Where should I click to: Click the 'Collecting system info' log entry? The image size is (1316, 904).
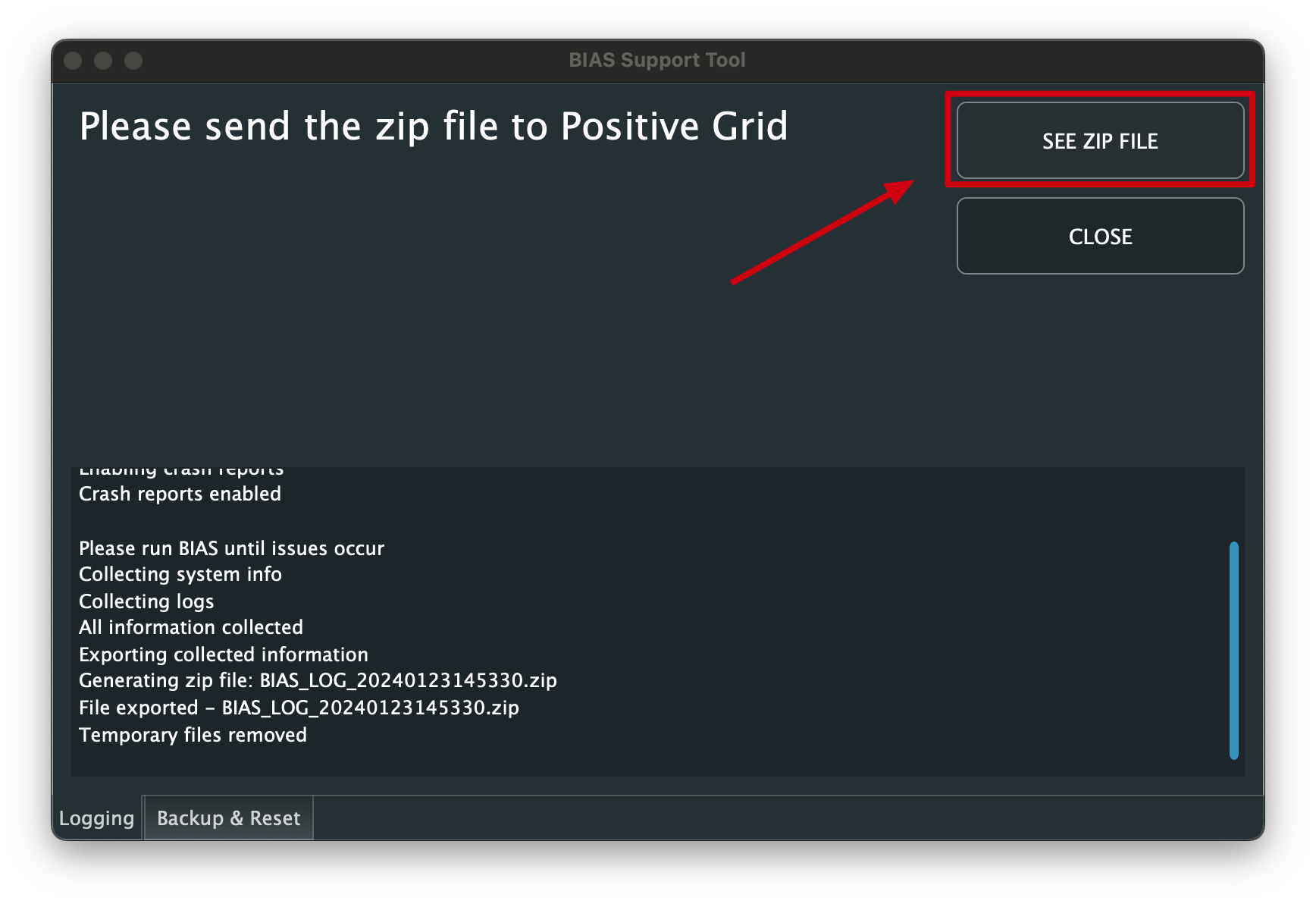180,575
